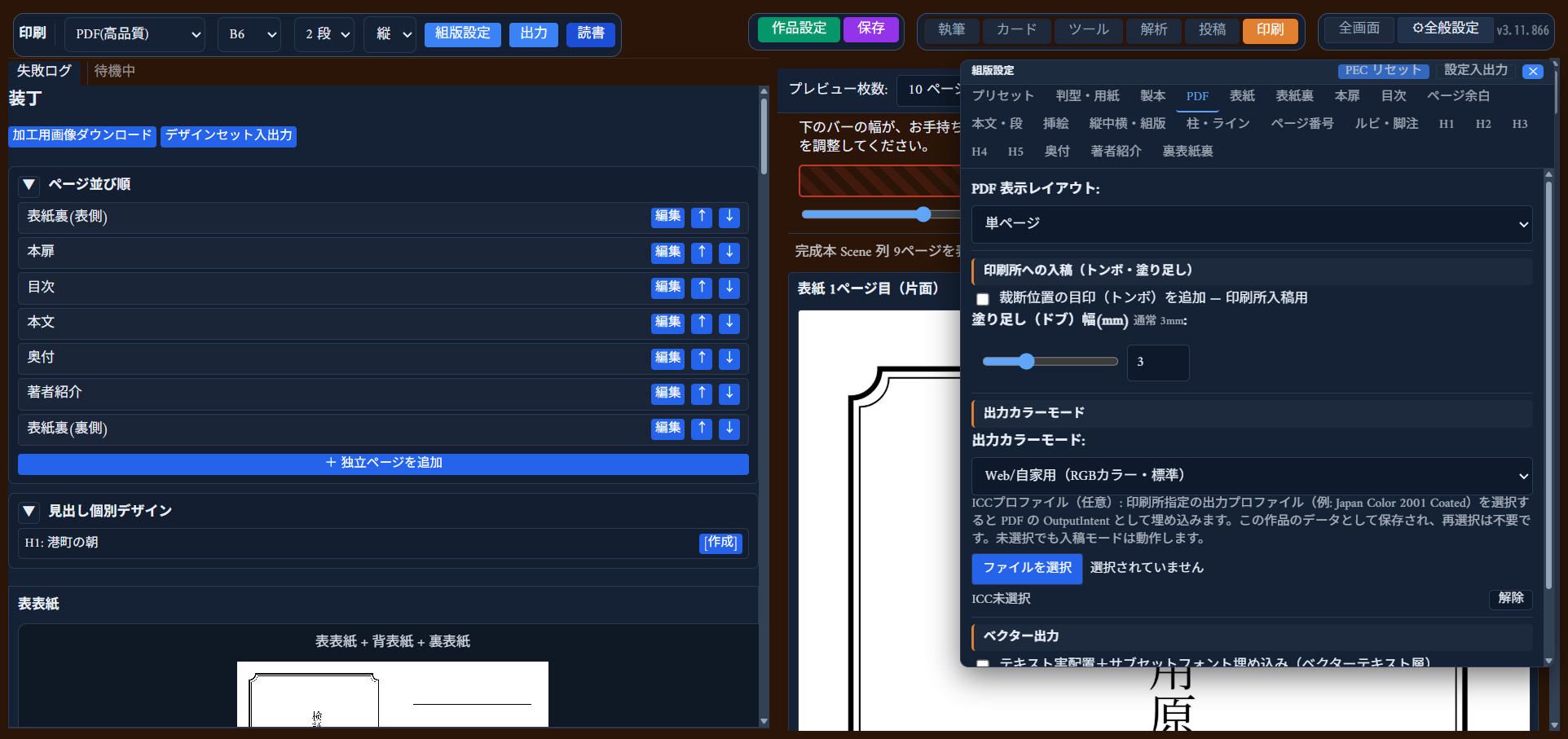This screenshot has width=1568, height=739.
Task: Select the H1 settings tab
Action: (x=1446, y=124)
